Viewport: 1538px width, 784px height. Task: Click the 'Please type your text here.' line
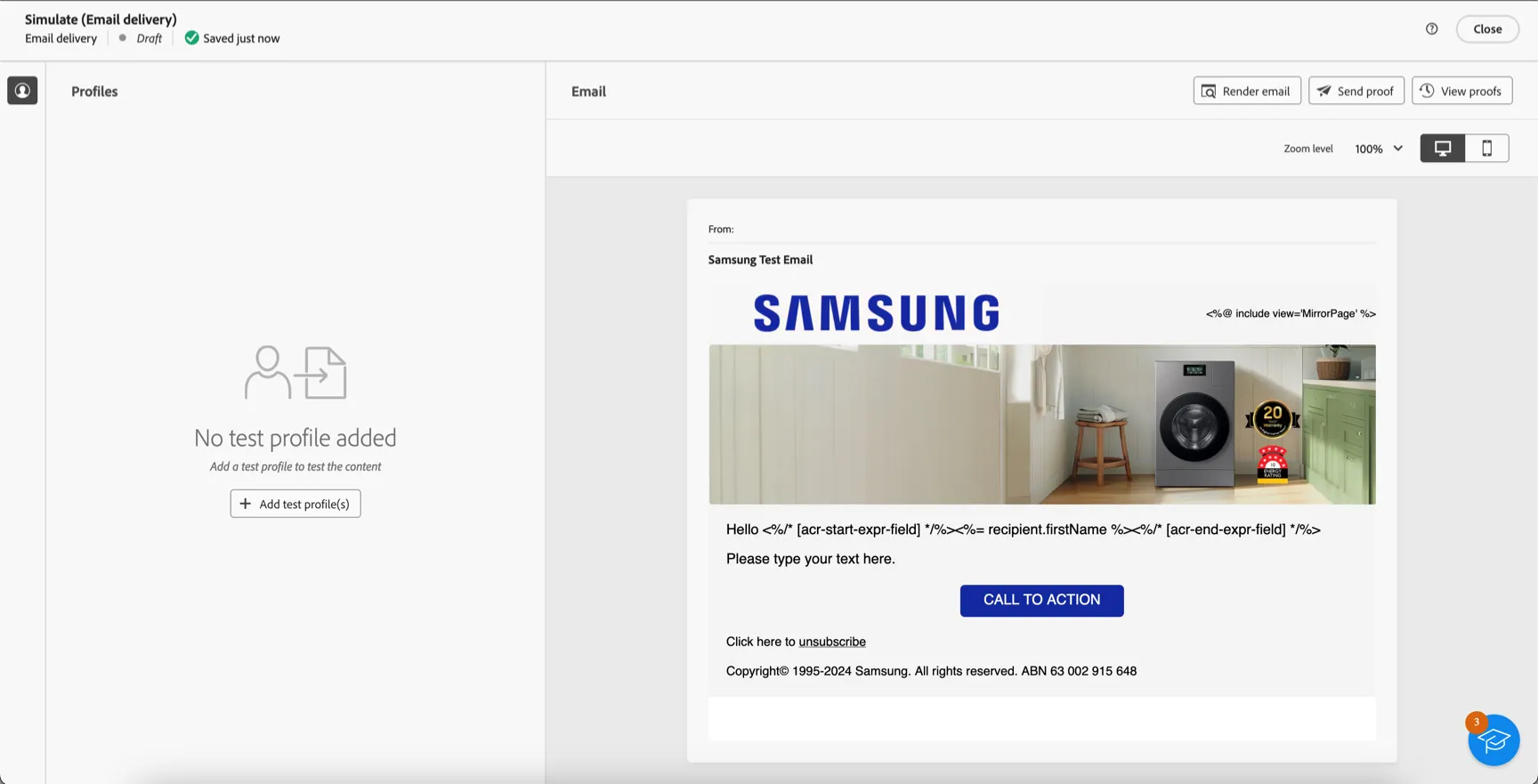[x=811, y=559]
